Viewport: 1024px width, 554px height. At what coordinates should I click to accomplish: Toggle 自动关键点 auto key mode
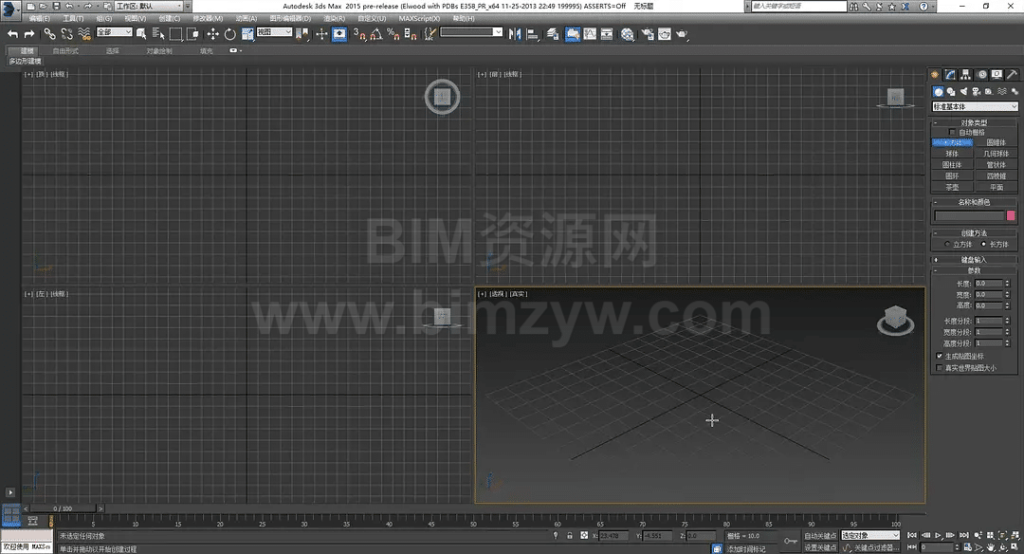820,536
